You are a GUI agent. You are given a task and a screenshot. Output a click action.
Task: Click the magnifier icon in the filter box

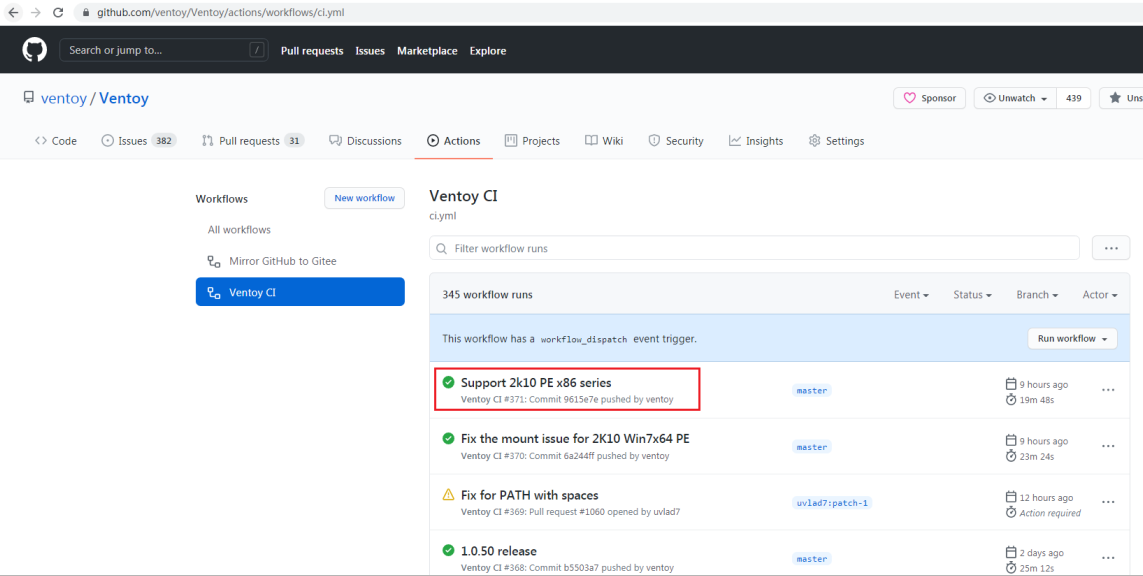click(441, 249)
